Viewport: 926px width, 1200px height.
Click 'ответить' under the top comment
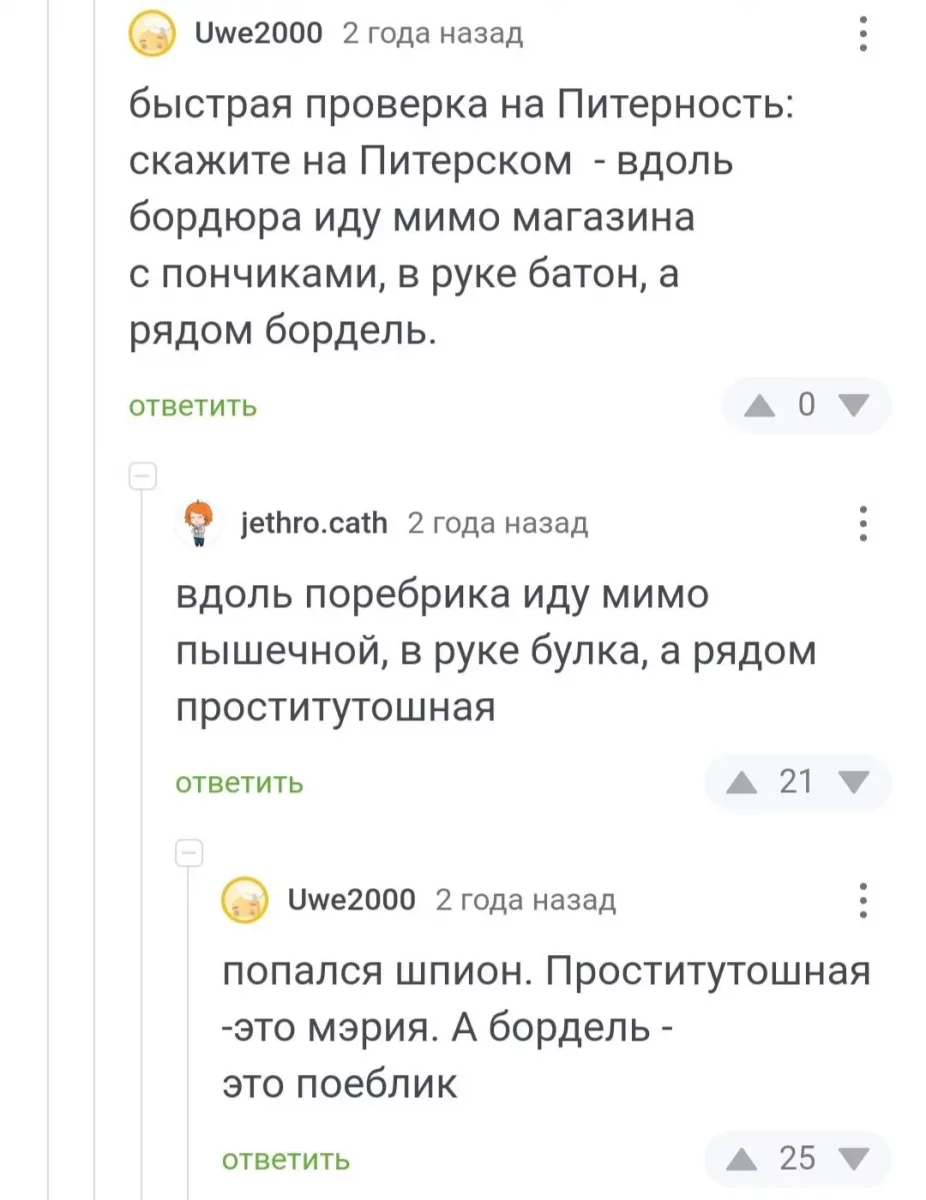192,406
